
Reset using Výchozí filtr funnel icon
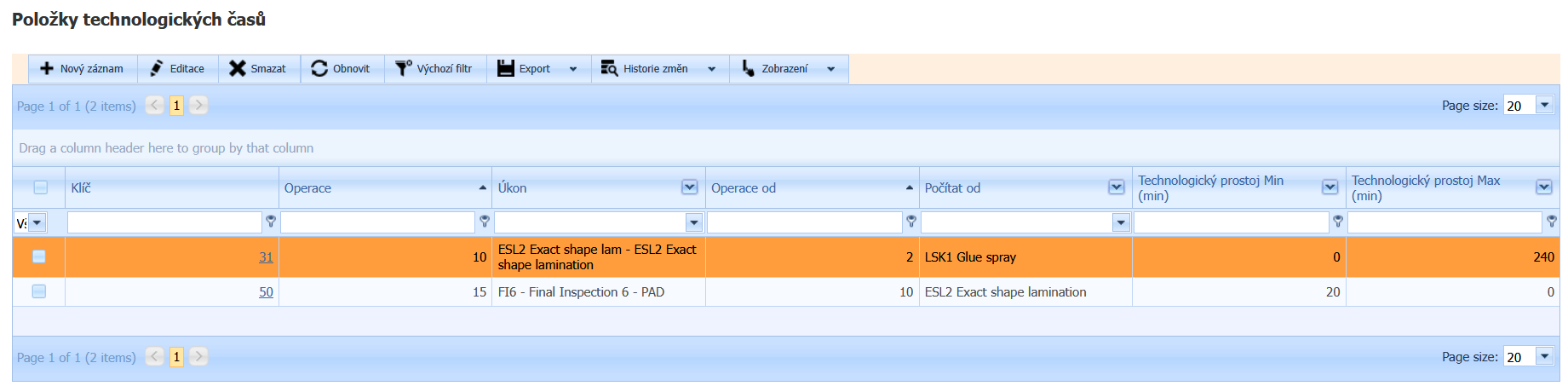[x=403, y=69]
